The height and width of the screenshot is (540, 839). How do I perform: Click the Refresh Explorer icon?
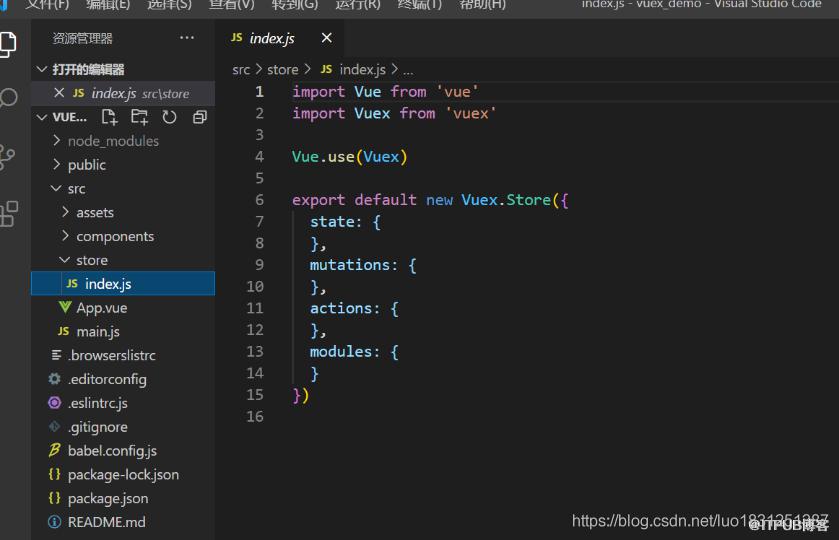pyautogui.click(x=169, y=117)
